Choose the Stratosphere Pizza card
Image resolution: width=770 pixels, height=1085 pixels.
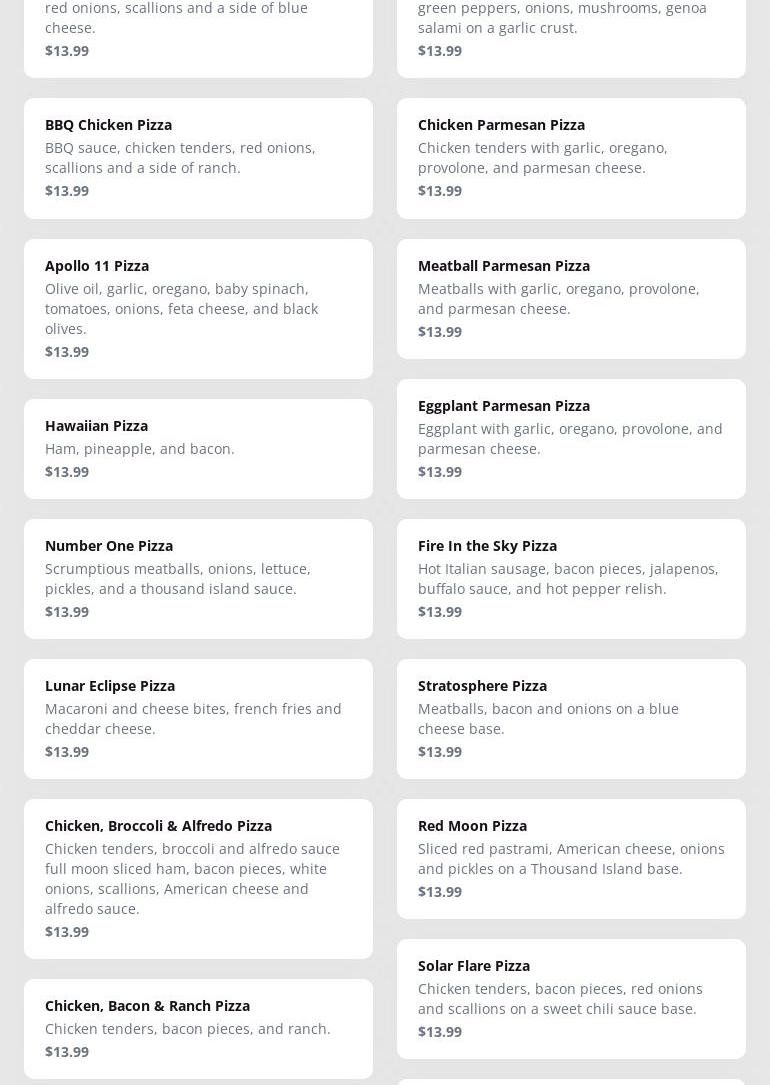571,718
